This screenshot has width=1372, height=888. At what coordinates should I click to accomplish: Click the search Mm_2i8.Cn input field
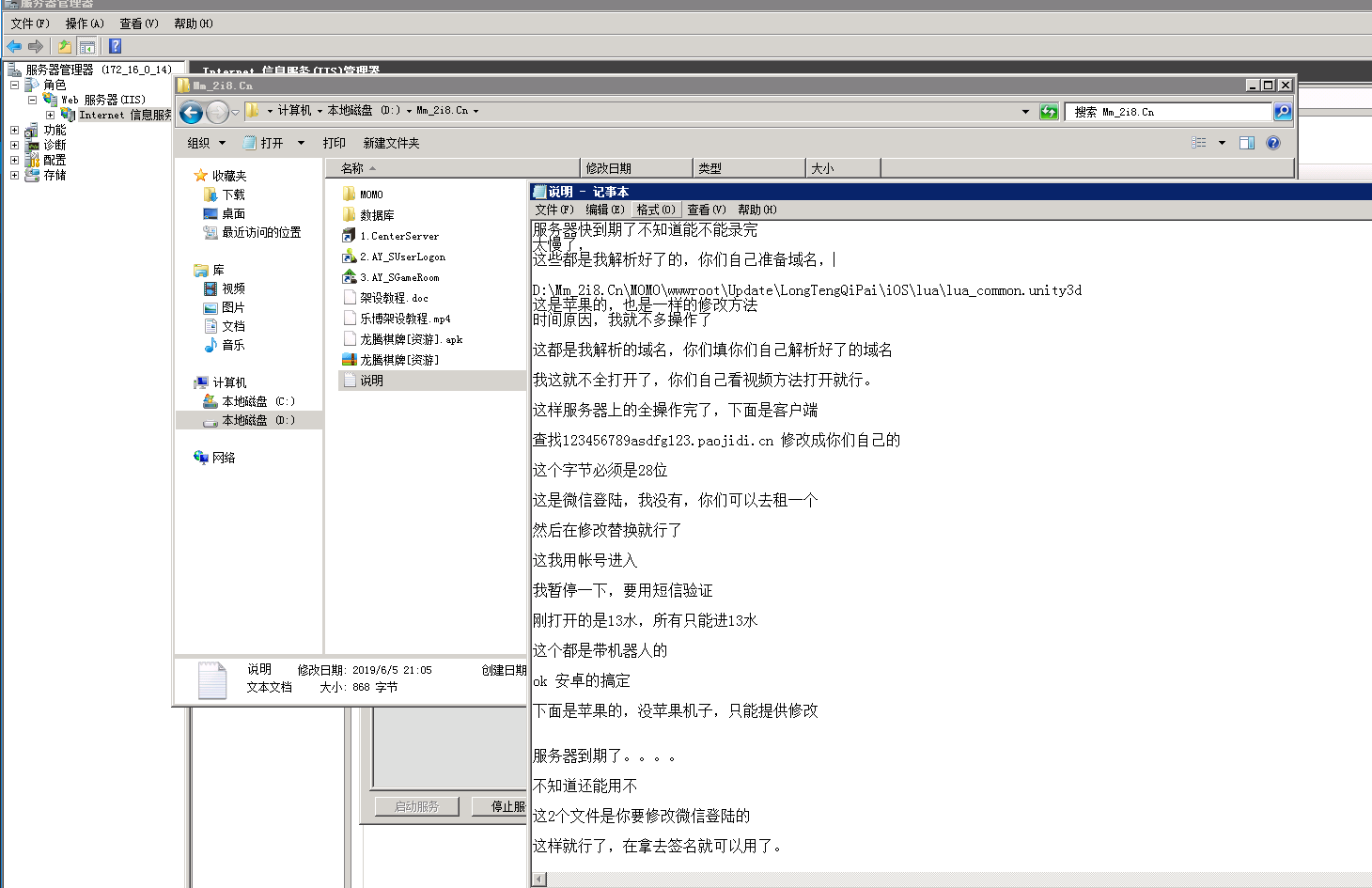tap(1168, 112)
